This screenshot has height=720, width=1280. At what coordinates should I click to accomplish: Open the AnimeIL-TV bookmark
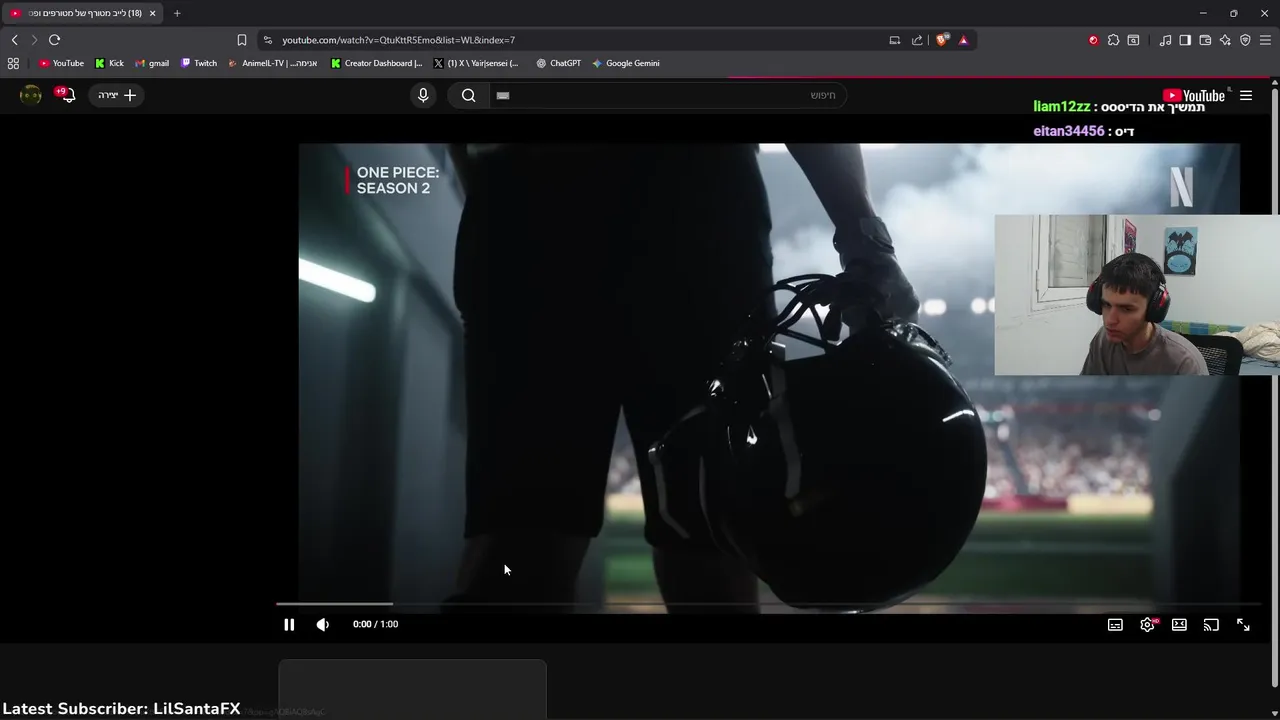(273, 63)
